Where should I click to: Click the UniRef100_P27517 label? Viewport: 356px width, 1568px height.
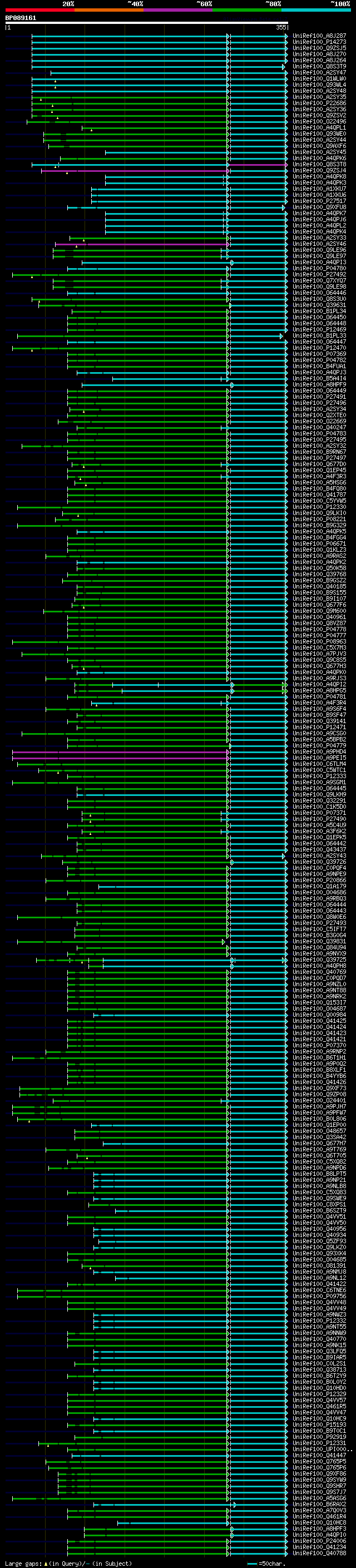pos(319,201)
